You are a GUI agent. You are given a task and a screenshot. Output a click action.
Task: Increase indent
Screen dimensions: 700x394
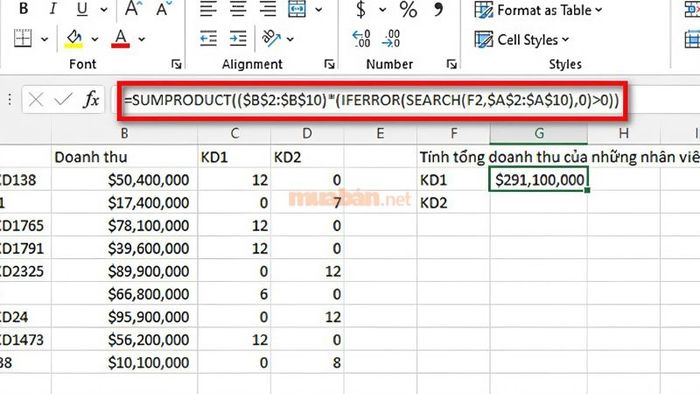[x=238, y=39]
